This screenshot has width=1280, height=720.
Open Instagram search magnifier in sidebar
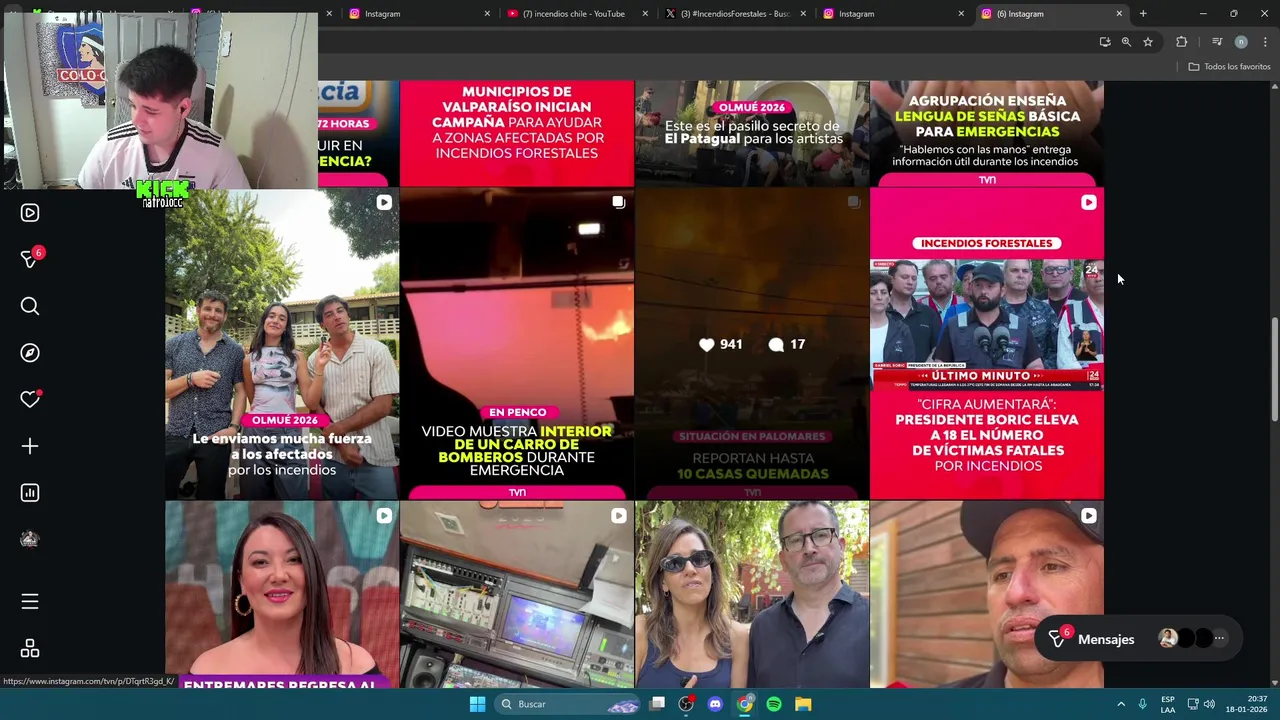point(30,306)
